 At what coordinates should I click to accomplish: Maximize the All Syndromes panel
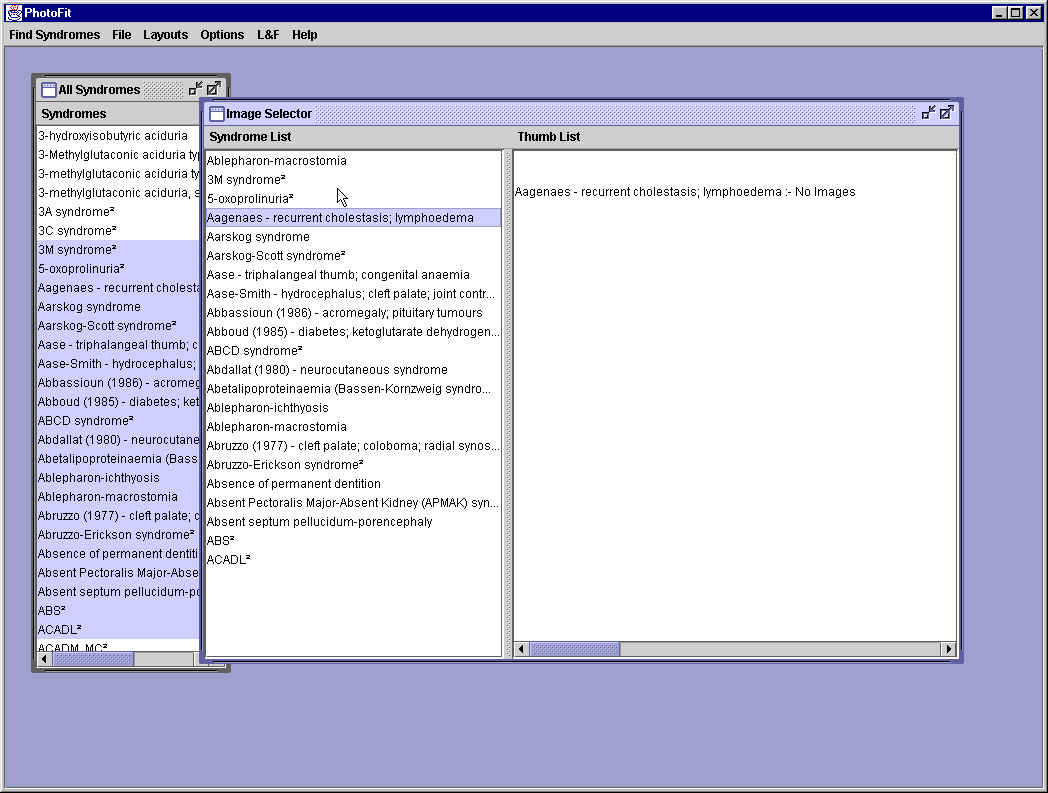click(x=213, y=89)
